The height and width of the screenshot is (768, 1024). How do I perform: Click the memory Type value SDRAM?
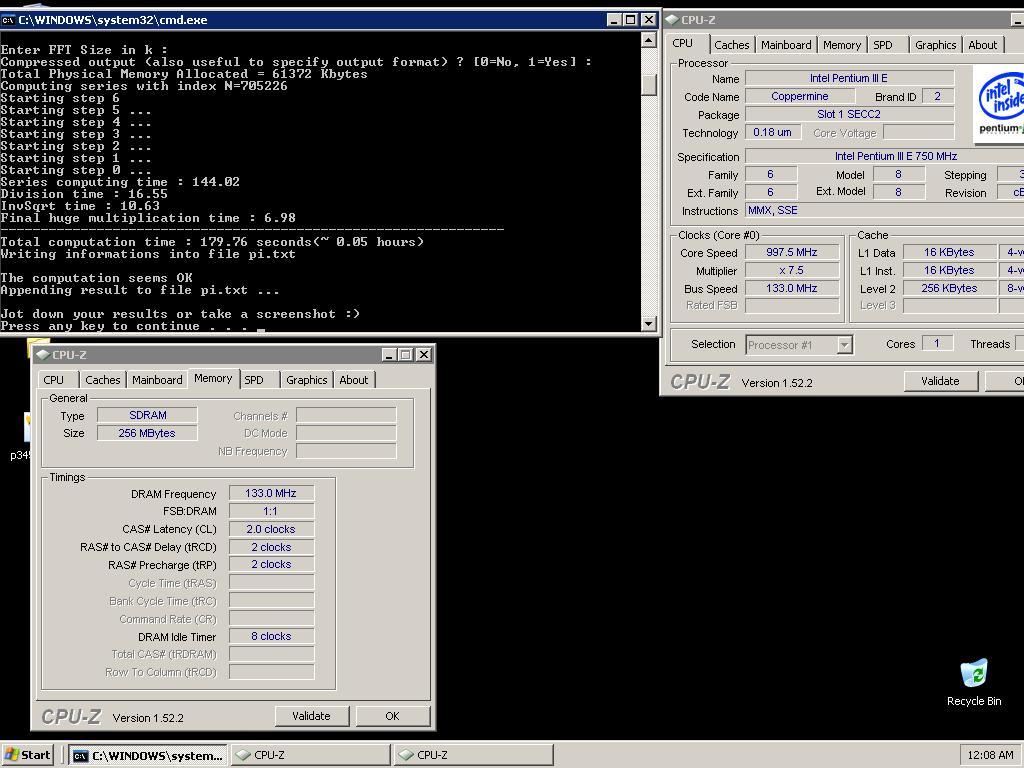click(148, 415)
